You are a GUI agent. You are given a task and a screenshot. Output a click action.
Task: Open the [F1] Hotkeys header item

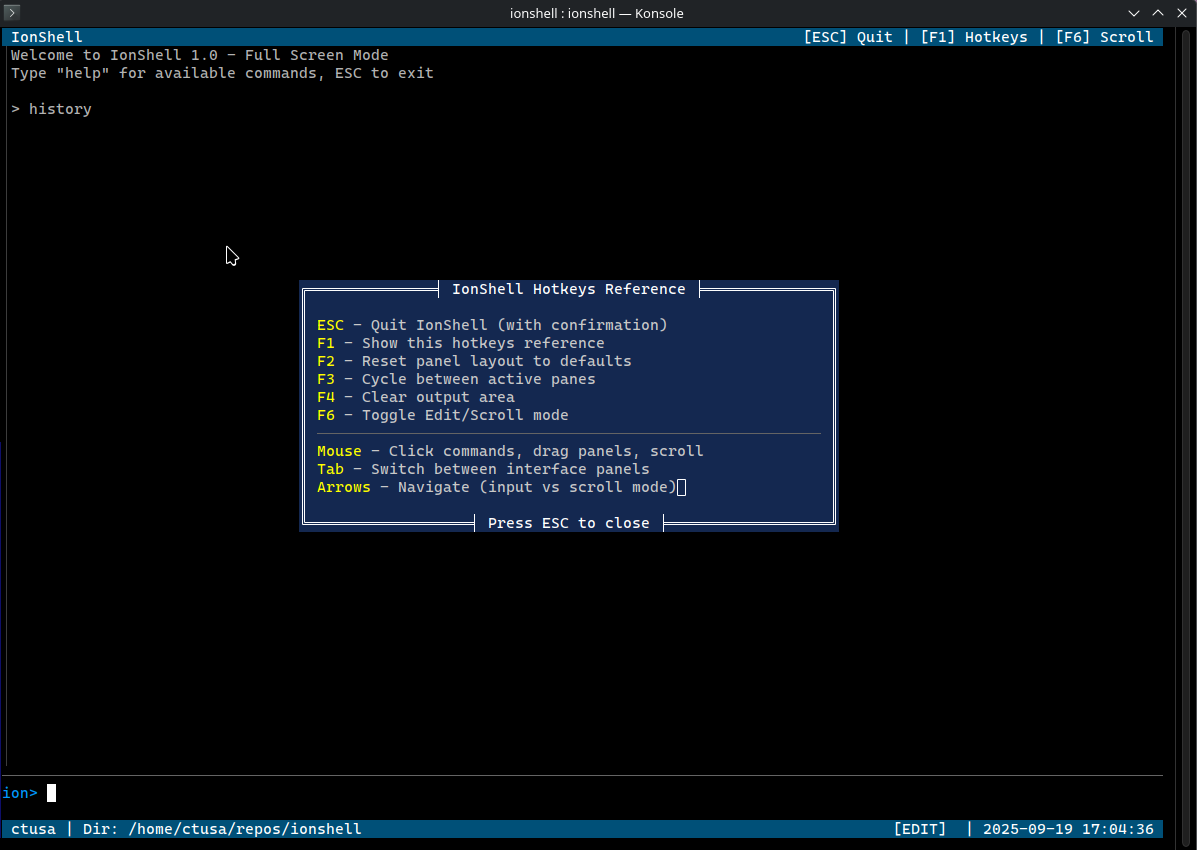click(973, 37)
